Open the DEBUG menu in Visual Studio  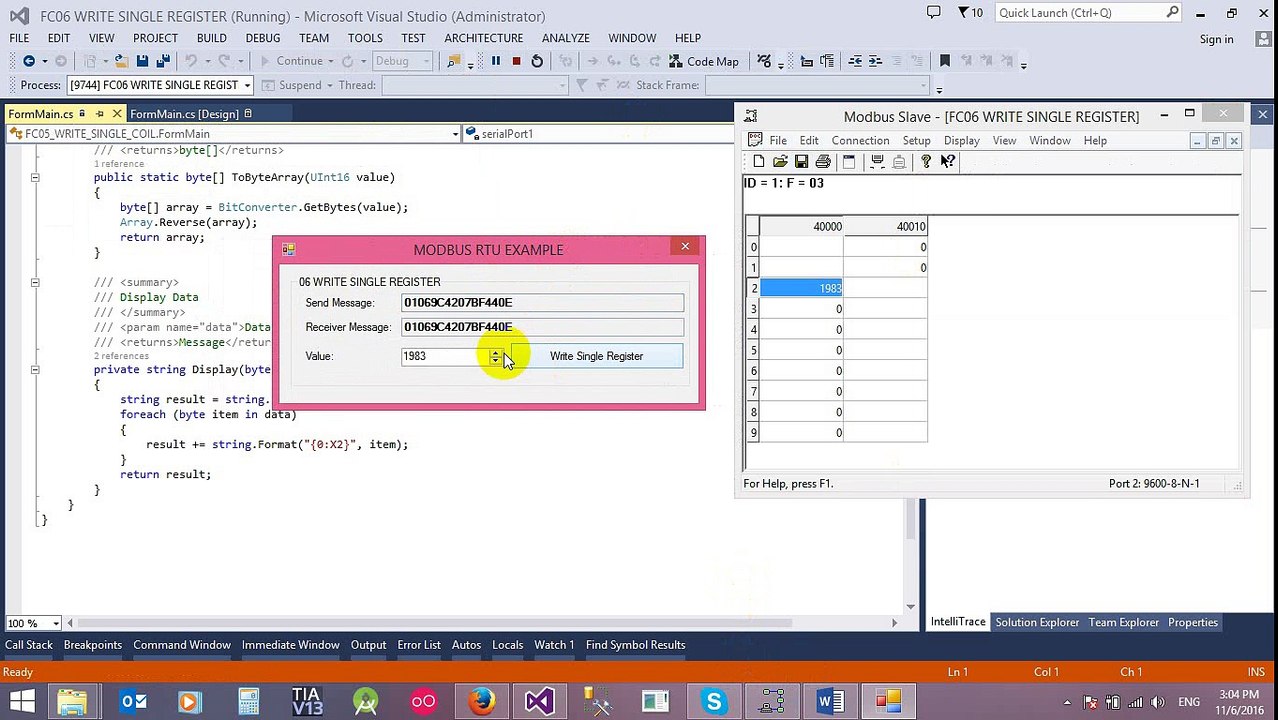click(x=263, y=38)
